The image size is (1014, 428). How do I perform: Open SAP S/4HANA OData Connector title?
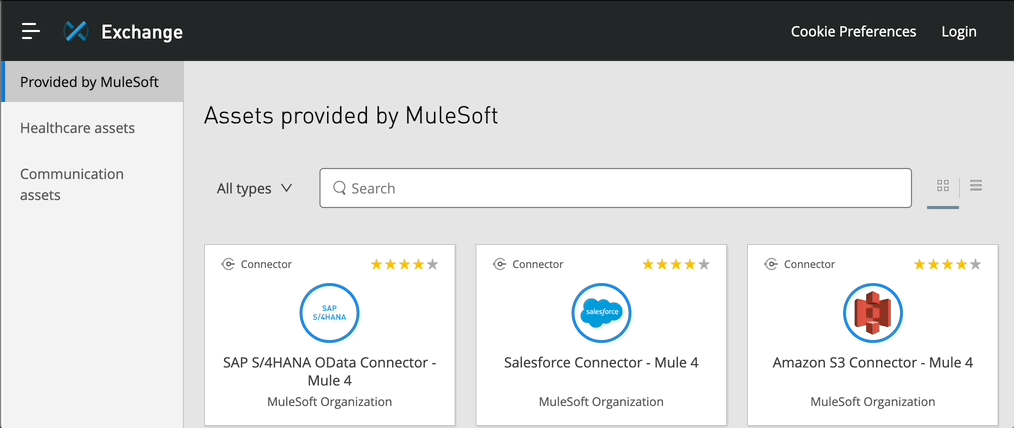coord(329,371)
